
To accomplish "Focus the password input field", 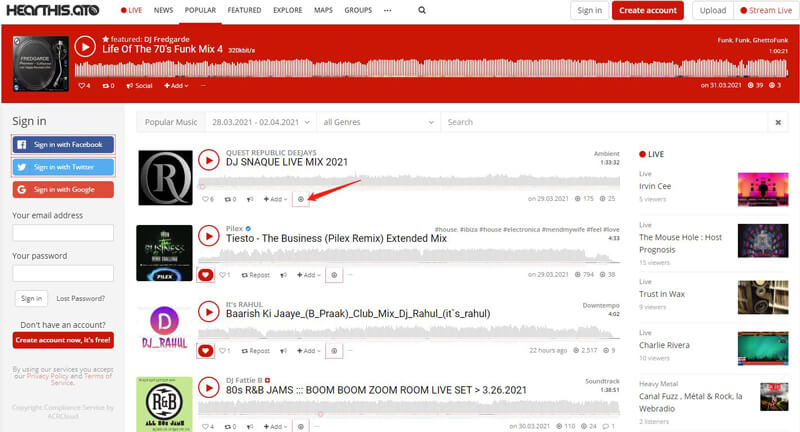I will [x=63, y=273].
